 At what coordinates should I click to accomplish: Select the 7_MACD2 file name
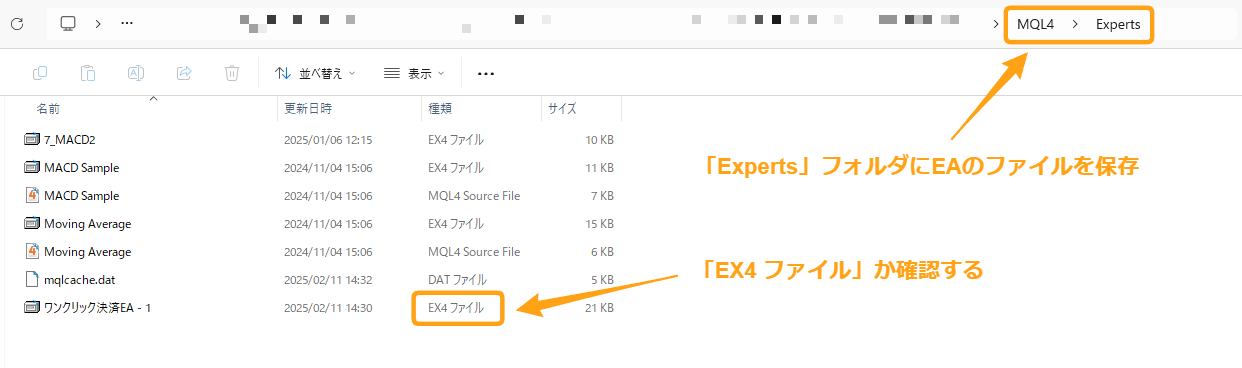click(69, 140)
